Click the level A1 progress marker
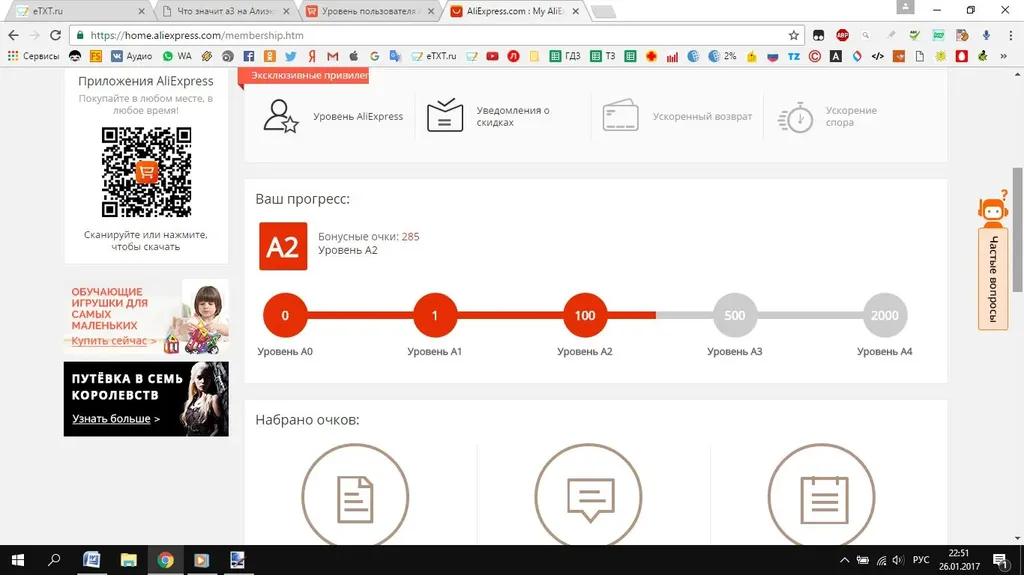Screen dimensions: 1024x575 click(435, 316)
